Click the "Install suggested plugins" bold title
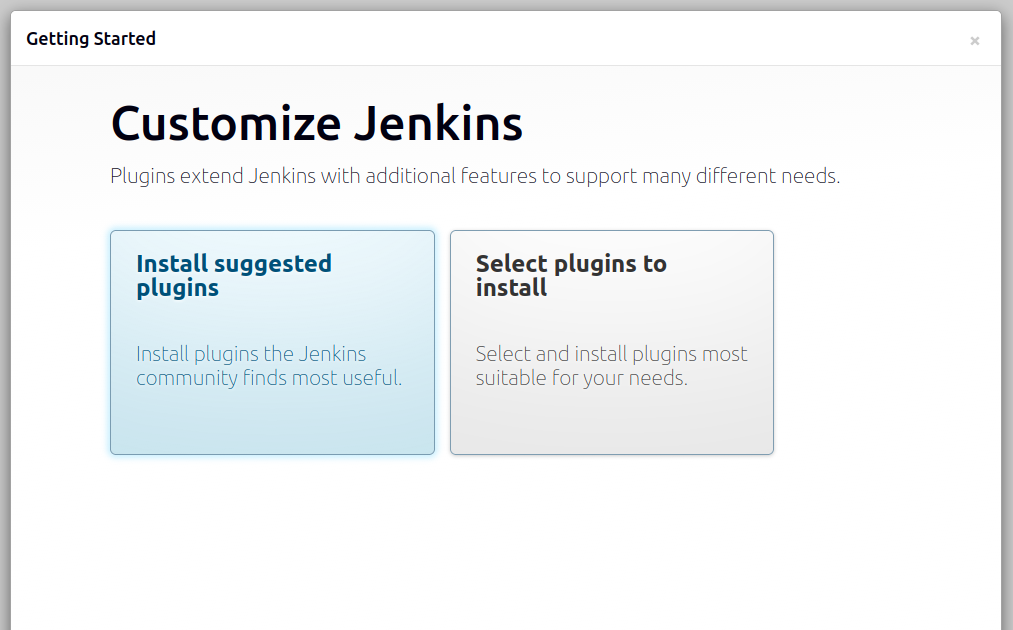 [x=234, y=275]
